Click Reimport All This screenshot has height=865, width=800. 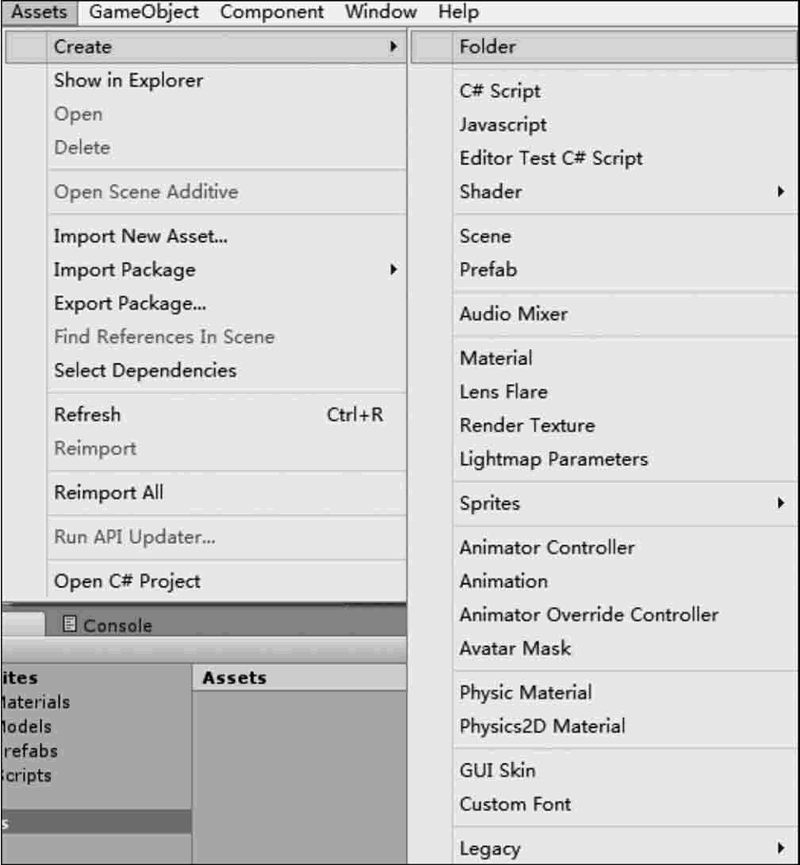point(109,493)
